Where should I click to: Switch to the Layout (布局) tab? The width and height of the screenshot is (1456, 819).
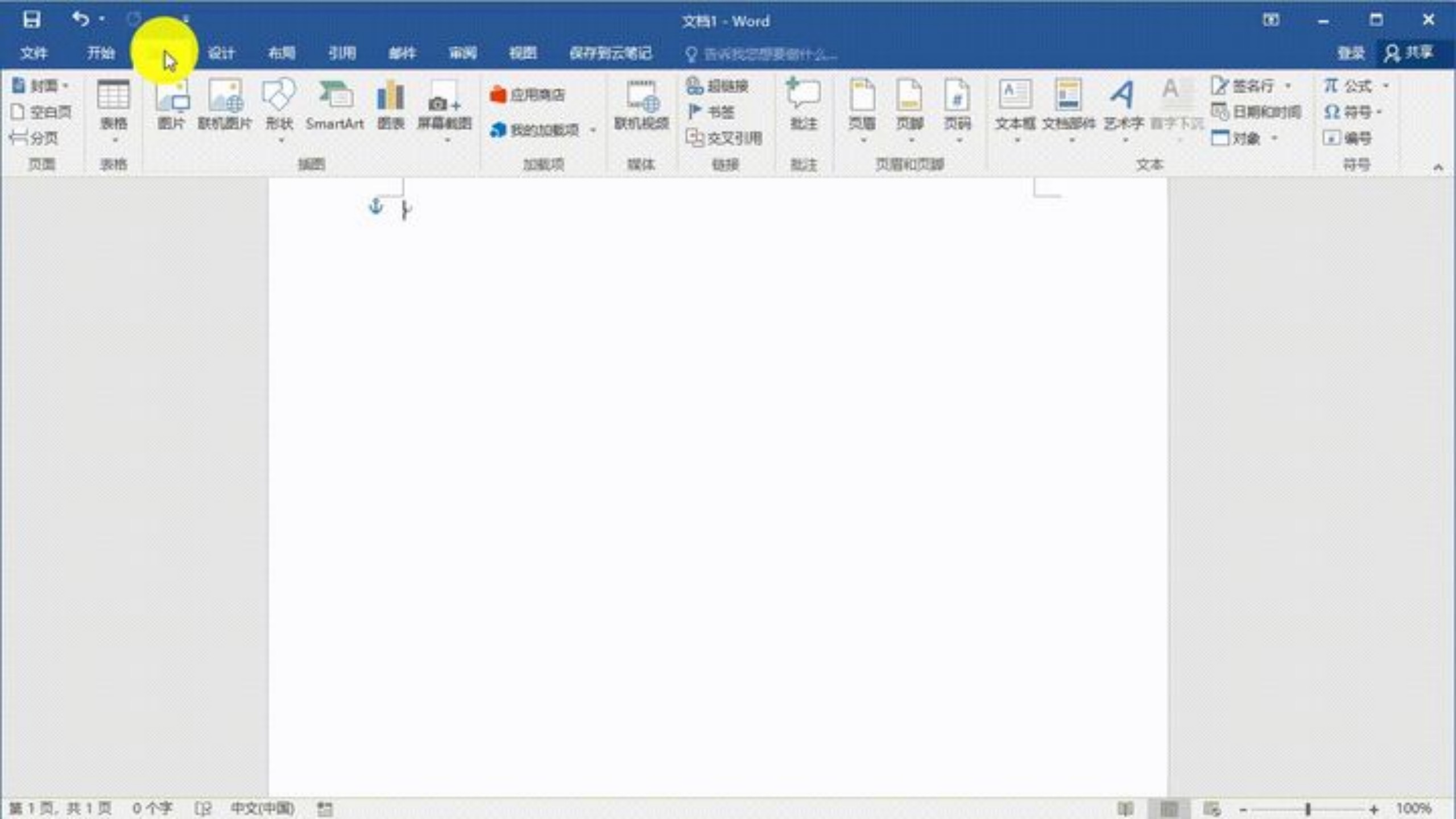[282, 53]
